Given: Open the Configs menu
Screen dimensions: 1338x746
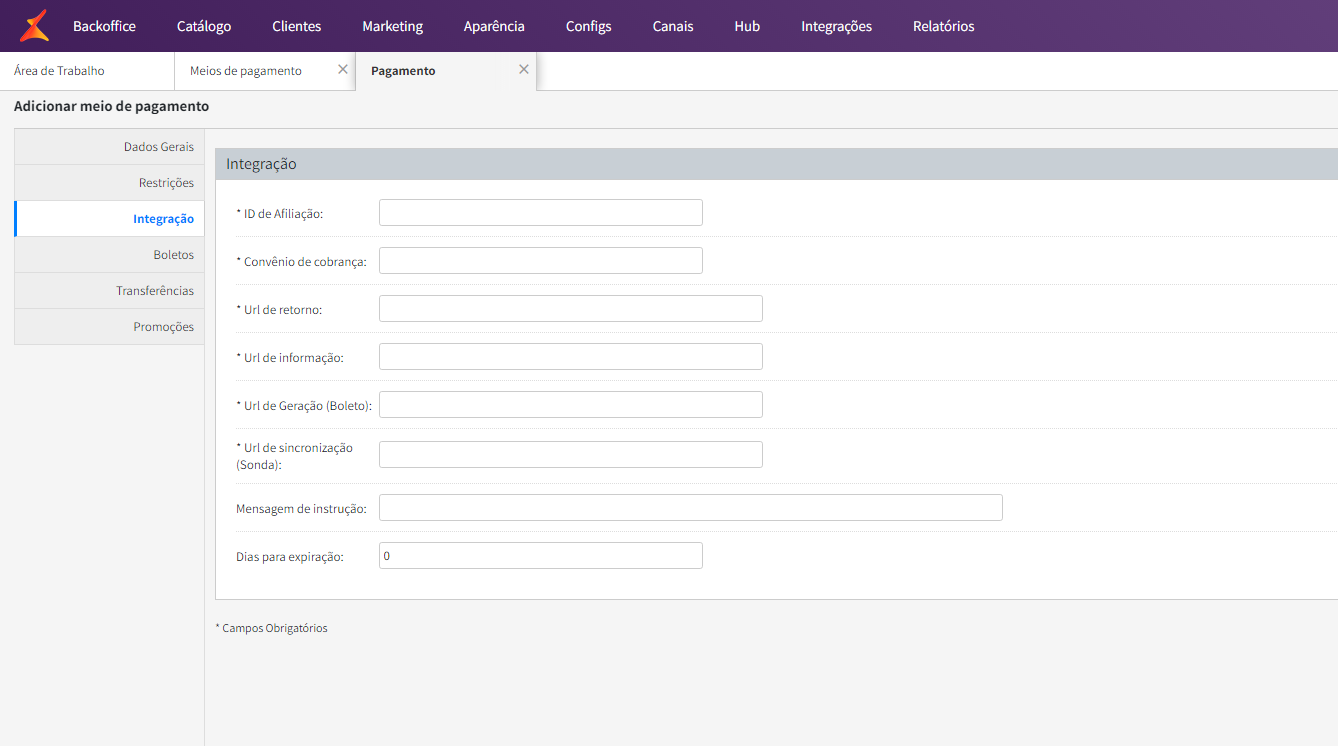Looking at the screenshot, I should [x=588, y=26].
